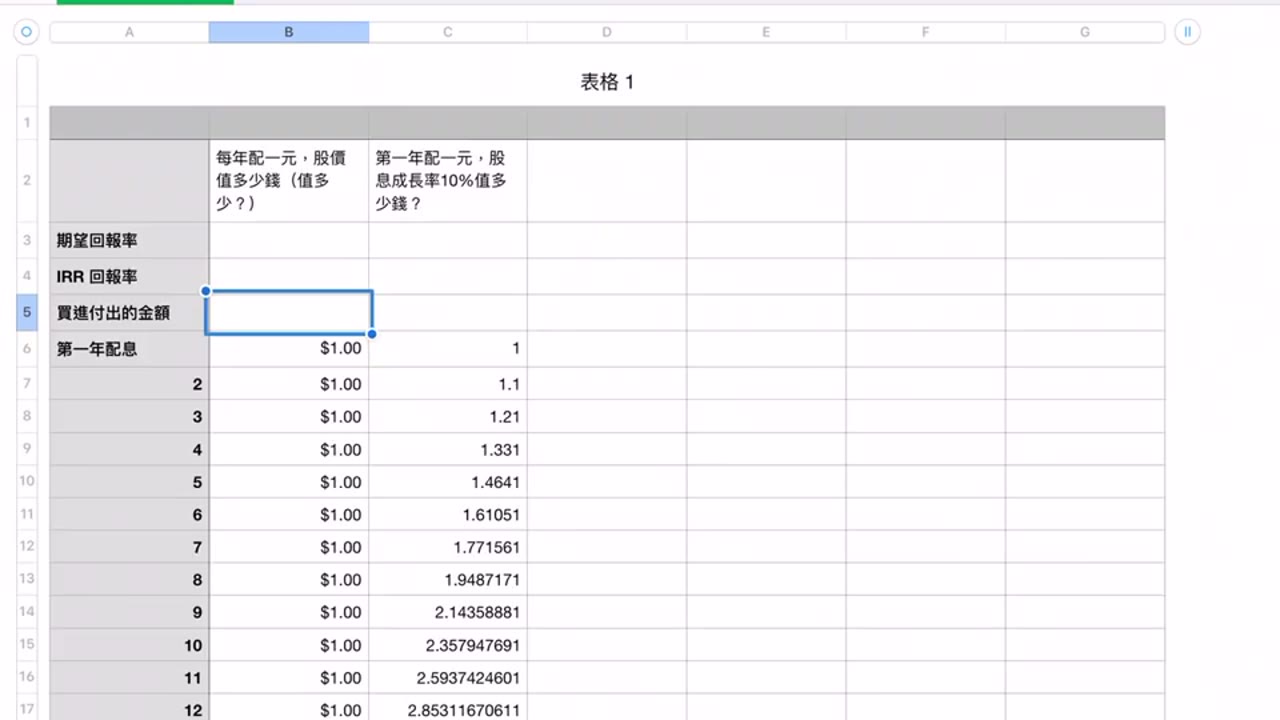
Task: Click year label 2 in column A
Action: [x=129, y=384]
